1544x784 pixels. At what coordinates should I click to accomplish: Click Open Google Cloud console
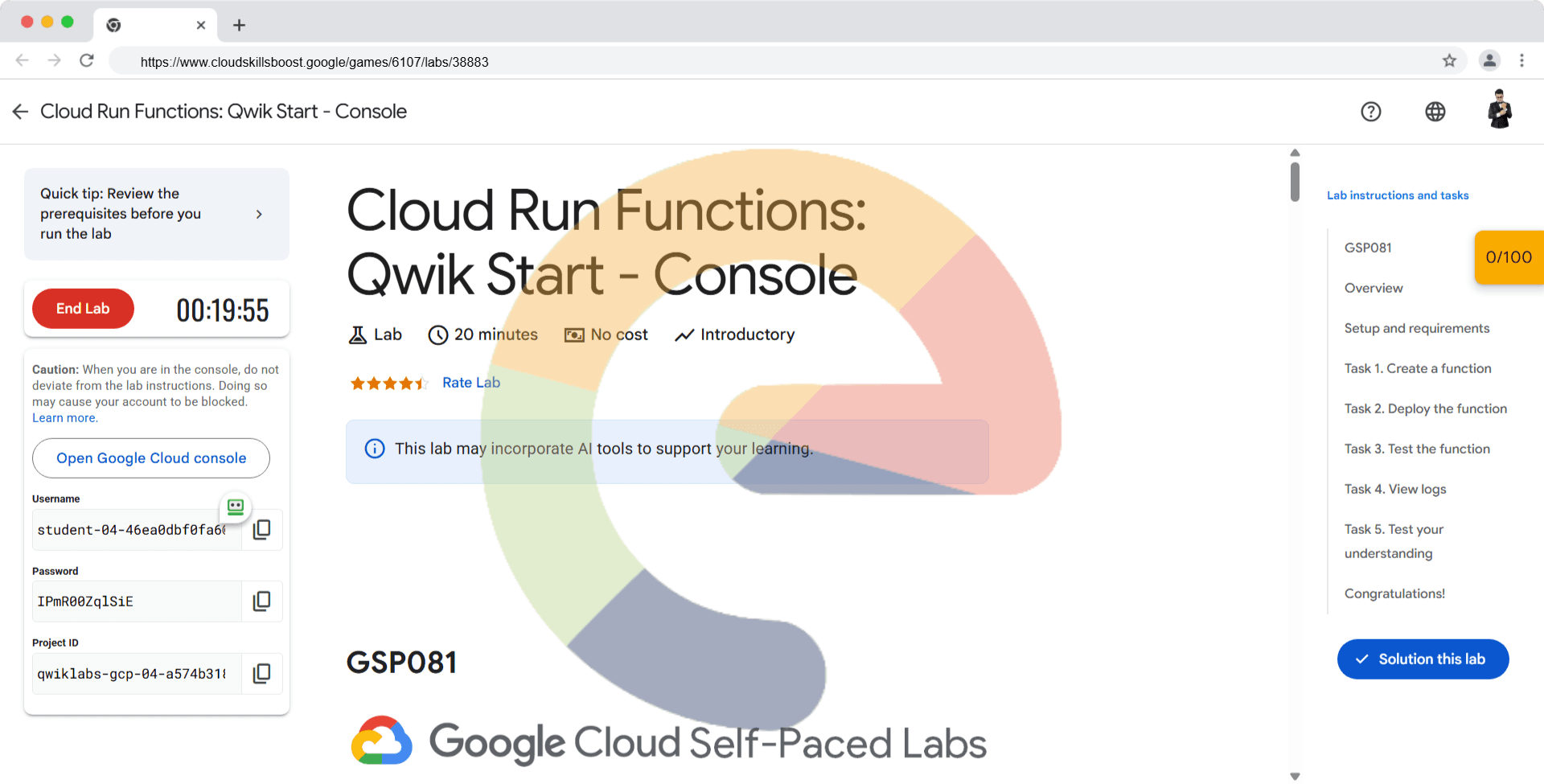(151, 458)
